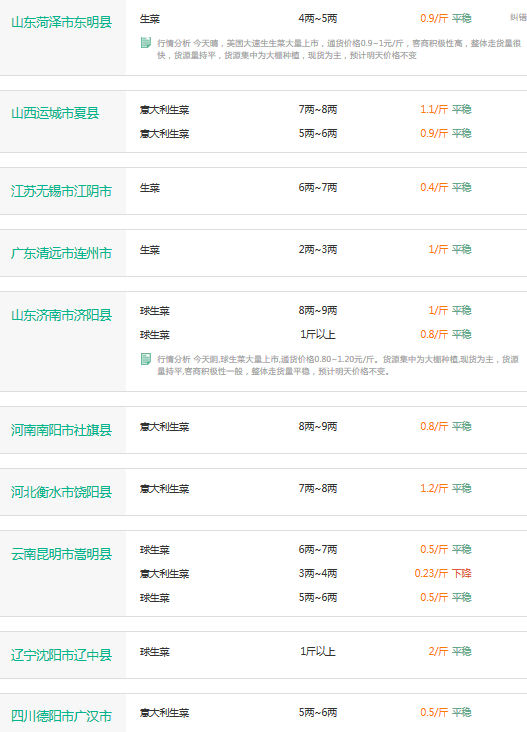
Task: Click the 0.4/斤 price in 江阴市 row
Action: tap(434, 187)
